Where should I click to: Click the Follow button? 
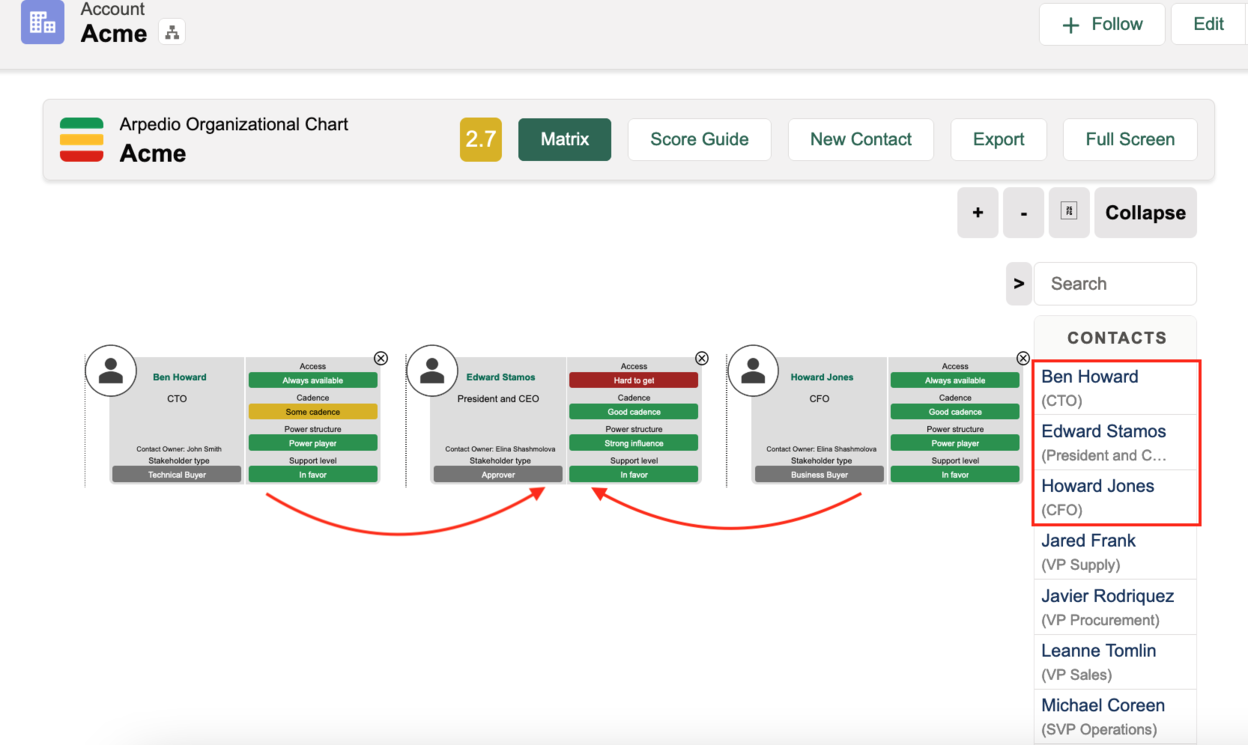pos(1102,24)
